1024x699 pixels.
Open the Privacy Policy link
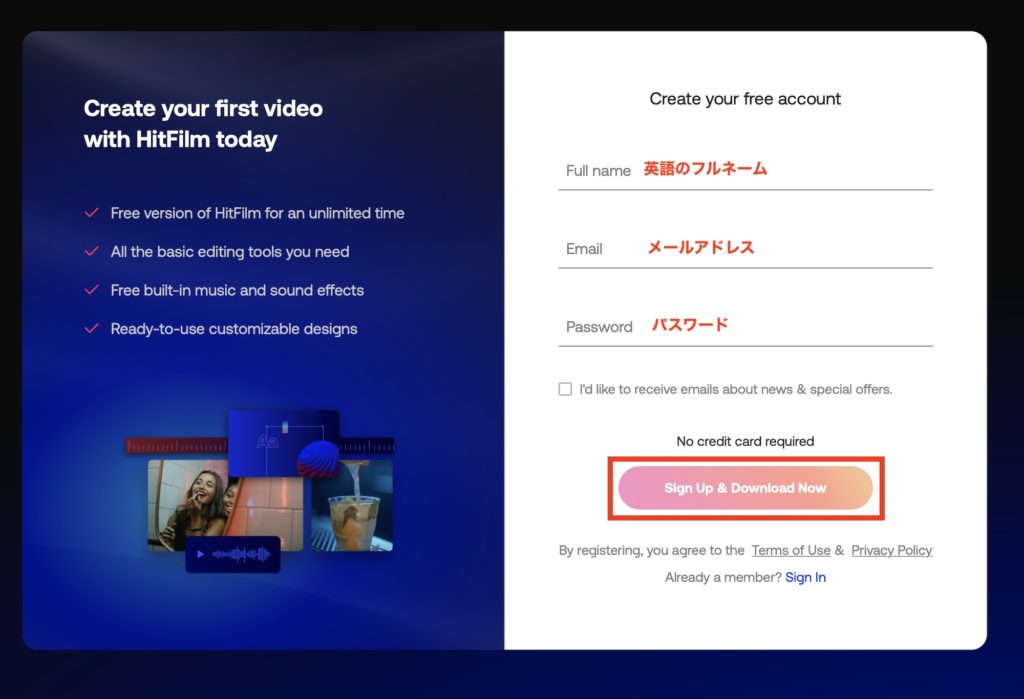coord(891,551)
